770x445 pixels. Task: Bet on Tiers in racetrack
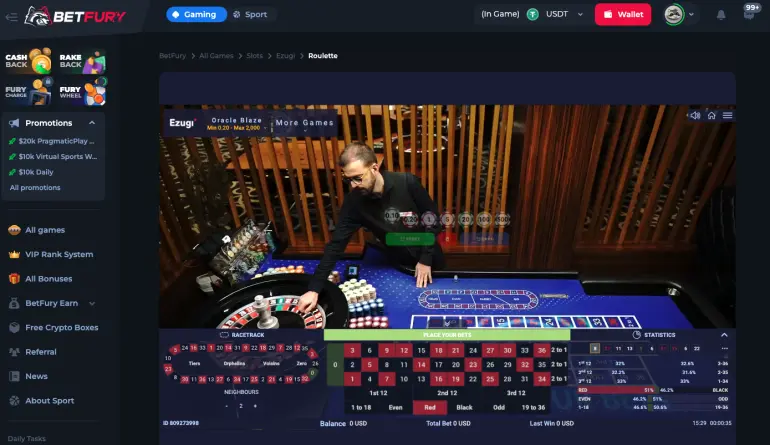(x=194, y=363)
